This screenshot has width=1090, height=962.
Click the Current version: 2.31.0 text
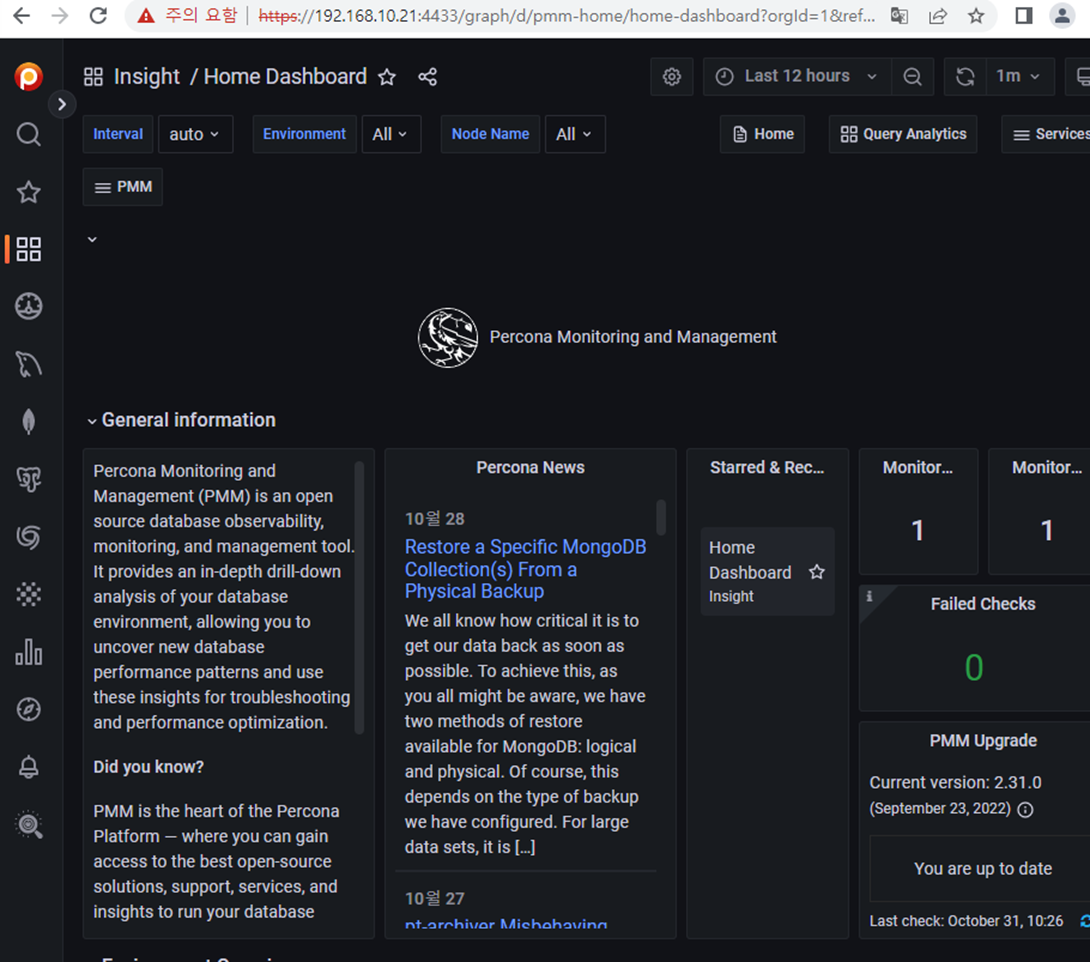(955, 783)
